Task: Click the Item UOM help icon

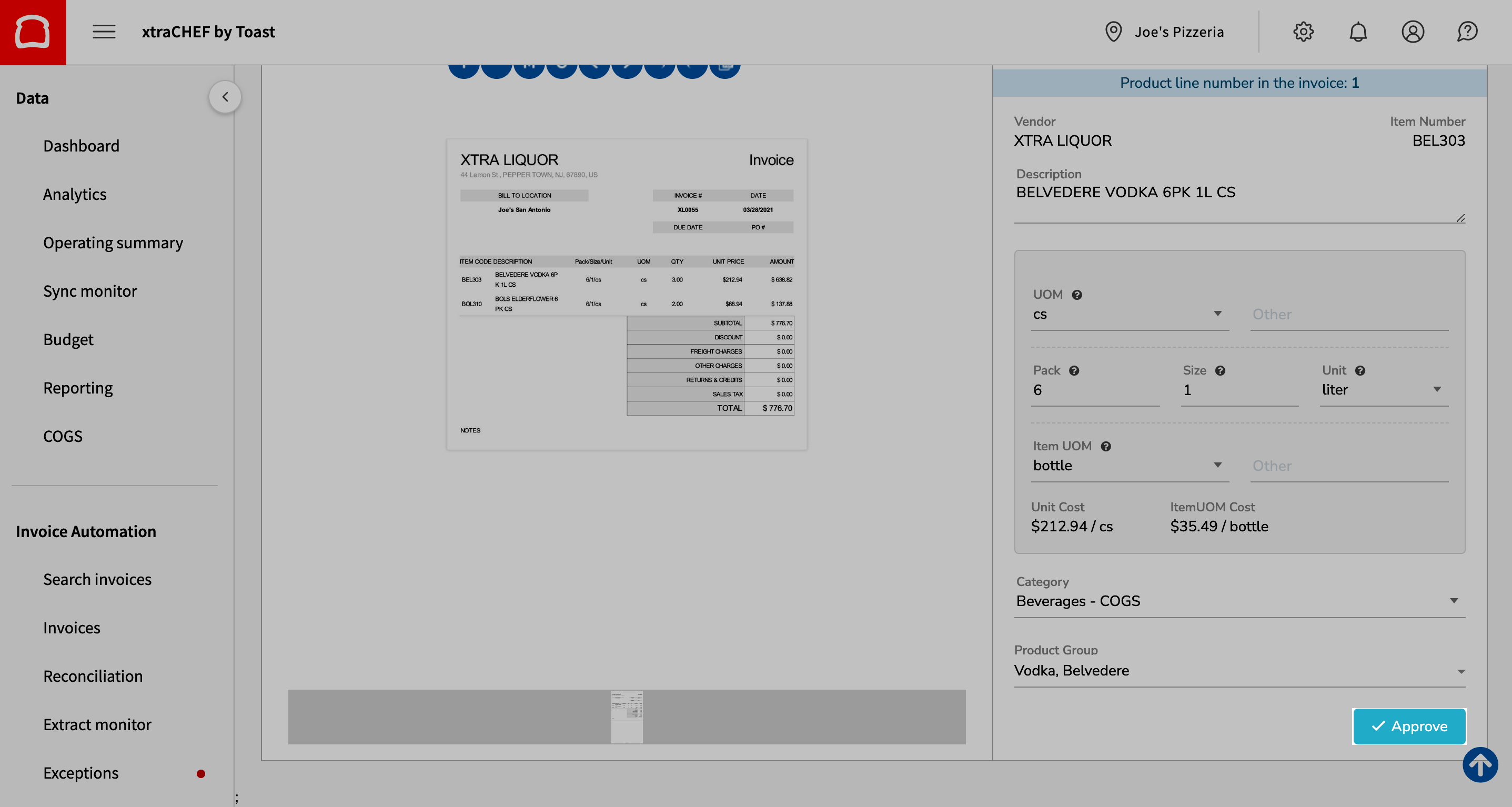Action: 1106,447
